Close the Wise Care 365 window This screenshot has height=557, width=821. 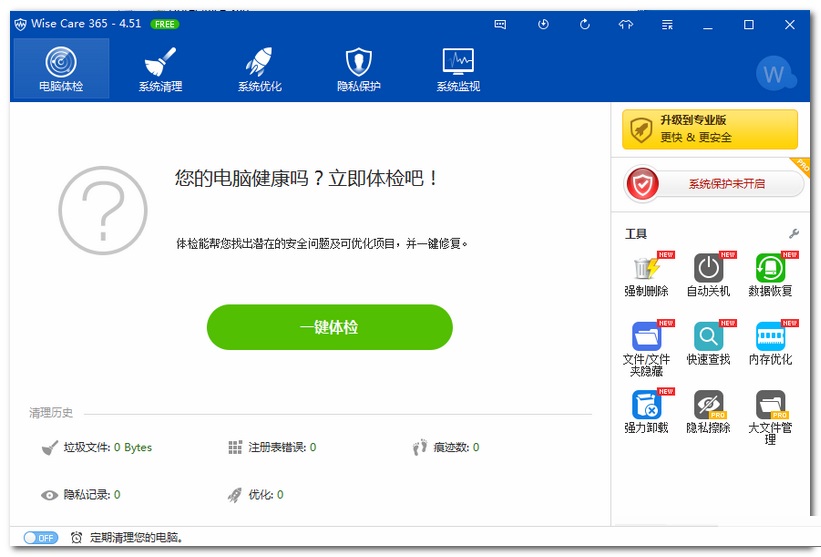tap(790, 25)
